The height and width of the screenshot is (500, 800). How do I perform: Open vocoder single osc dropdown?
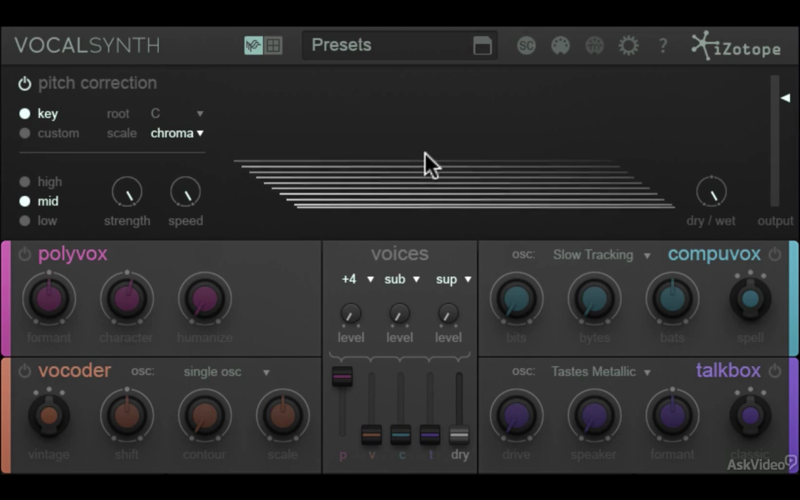227,372
